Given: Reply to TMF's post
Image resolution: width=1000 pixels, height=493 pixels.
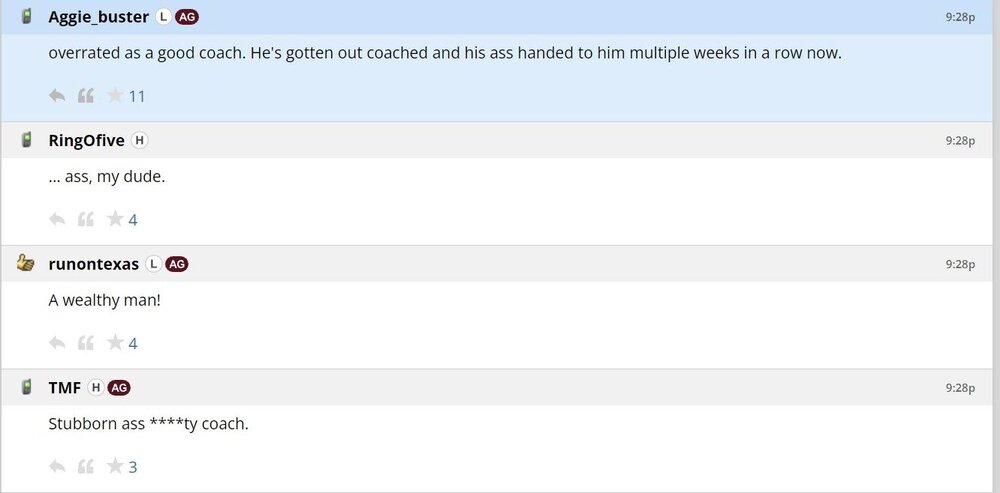Looking at the screenshot, I should 57,467.
